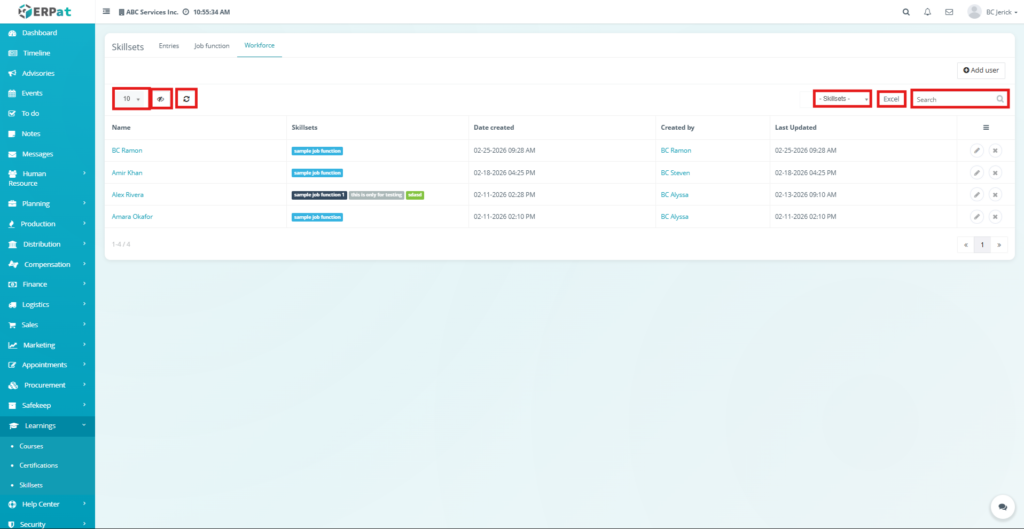This screenshot has width=1024, height=529.
Task: Open the page size dropdown showing 10
Action: tap(131, 99)
